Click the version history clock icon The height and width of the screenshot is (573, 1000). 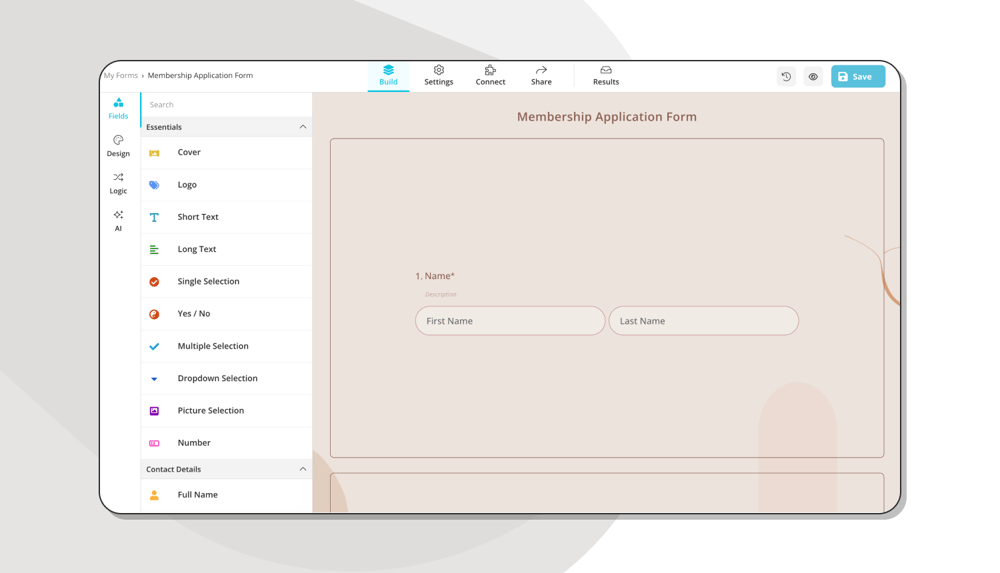click(x=786, y=77)
